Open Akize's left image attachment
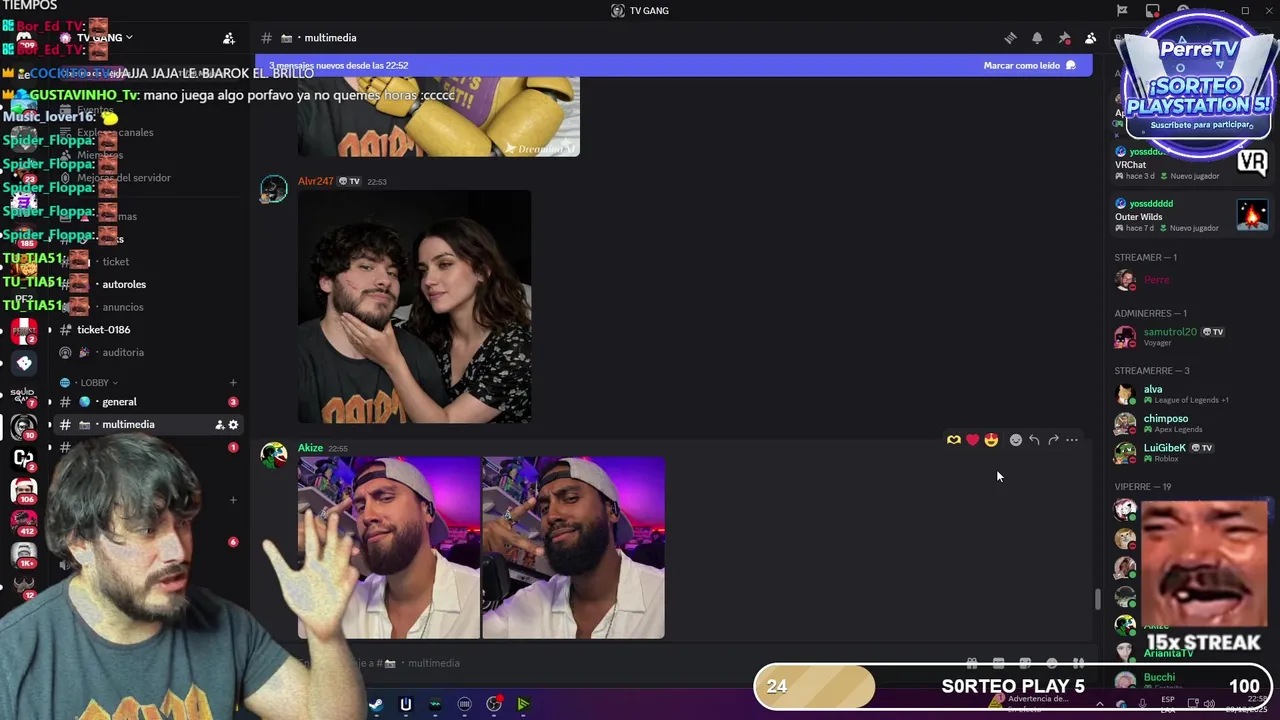Image resolution: width=1280 pixels, height=720 pixels. pos(389,548)
